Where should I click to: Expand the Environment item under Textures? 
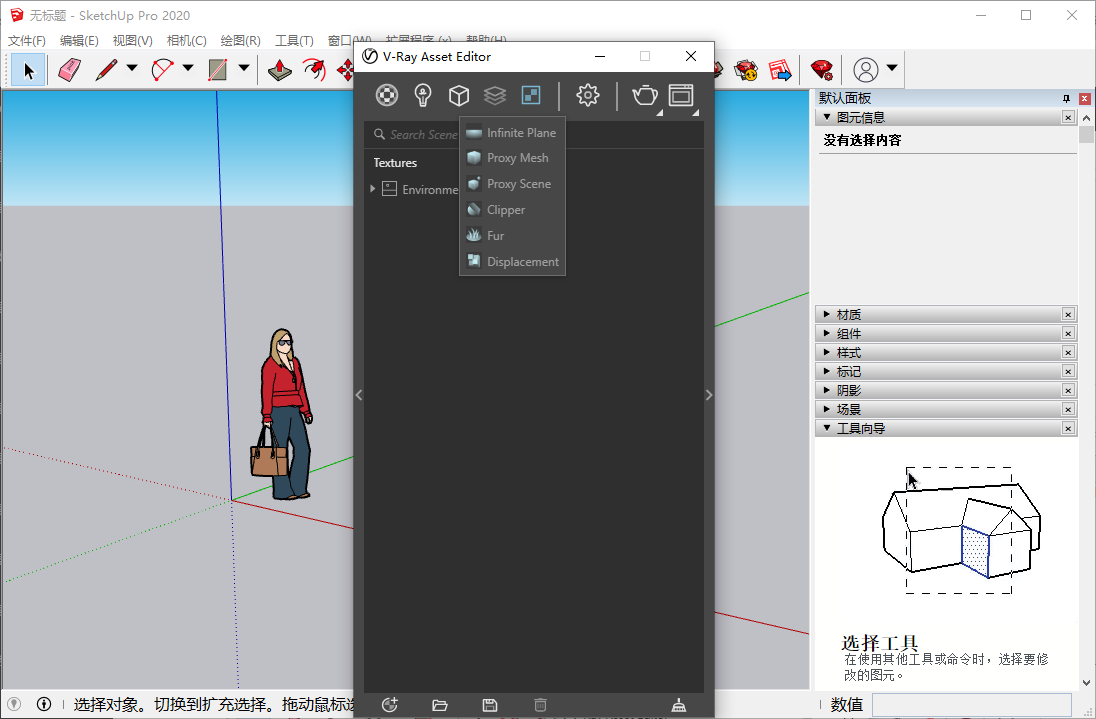[373, 189]
